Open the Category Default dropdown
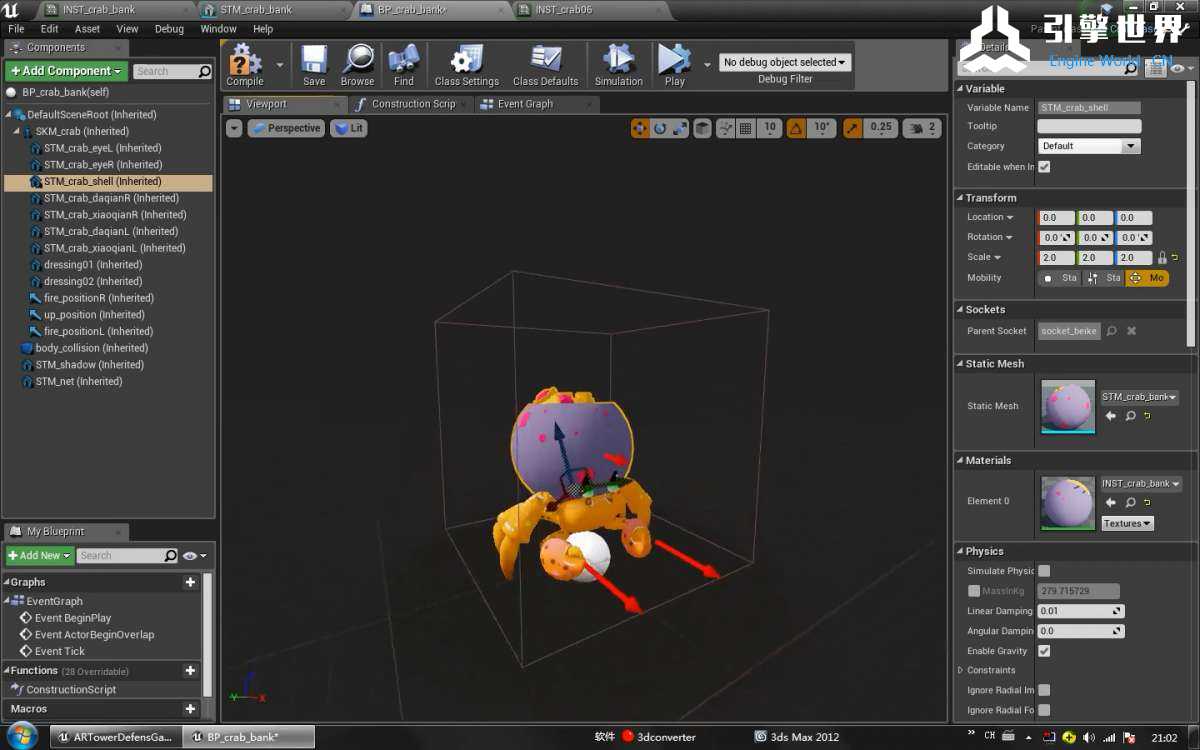 1089,146
